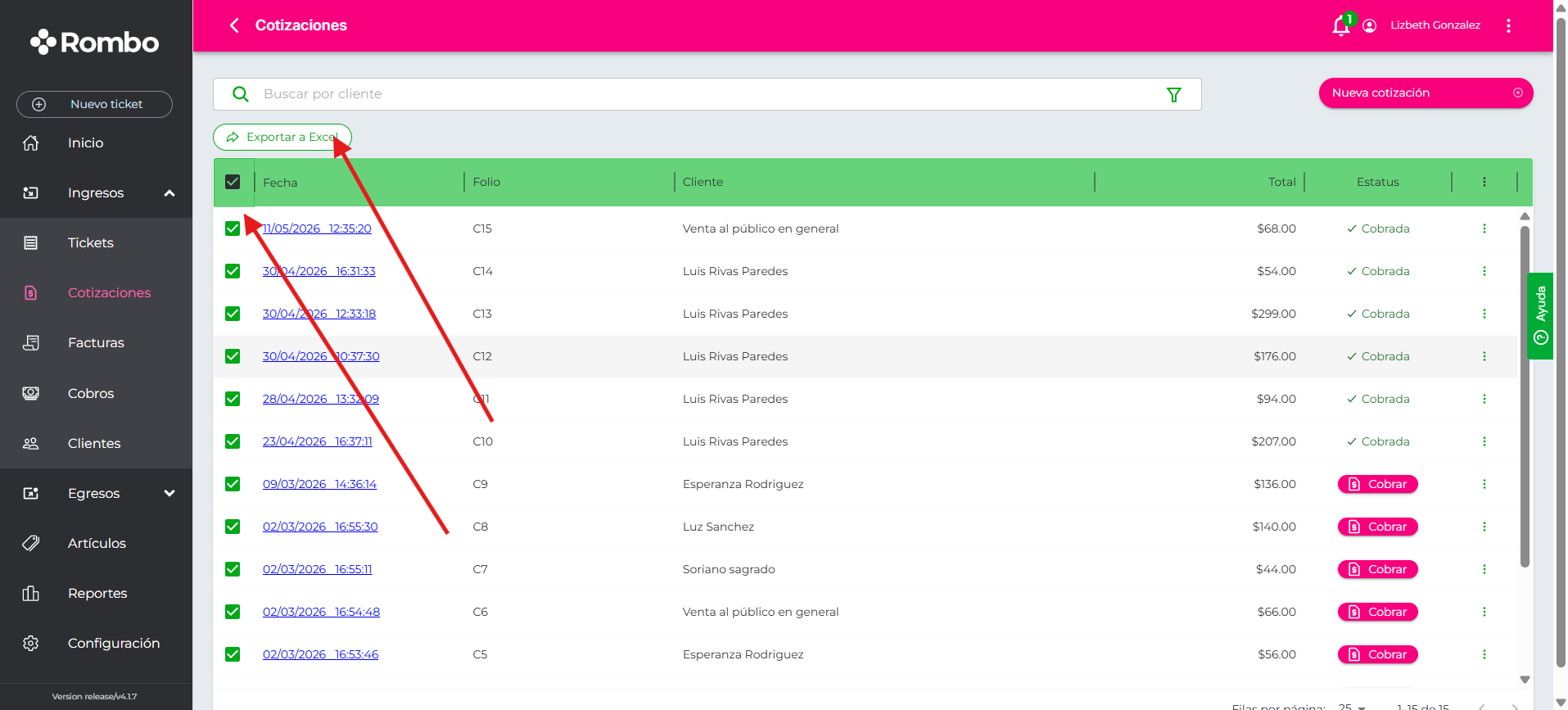The image size is (1568, 710).
Task: Uncheck the row C10 checkbox
Action: 233,441
